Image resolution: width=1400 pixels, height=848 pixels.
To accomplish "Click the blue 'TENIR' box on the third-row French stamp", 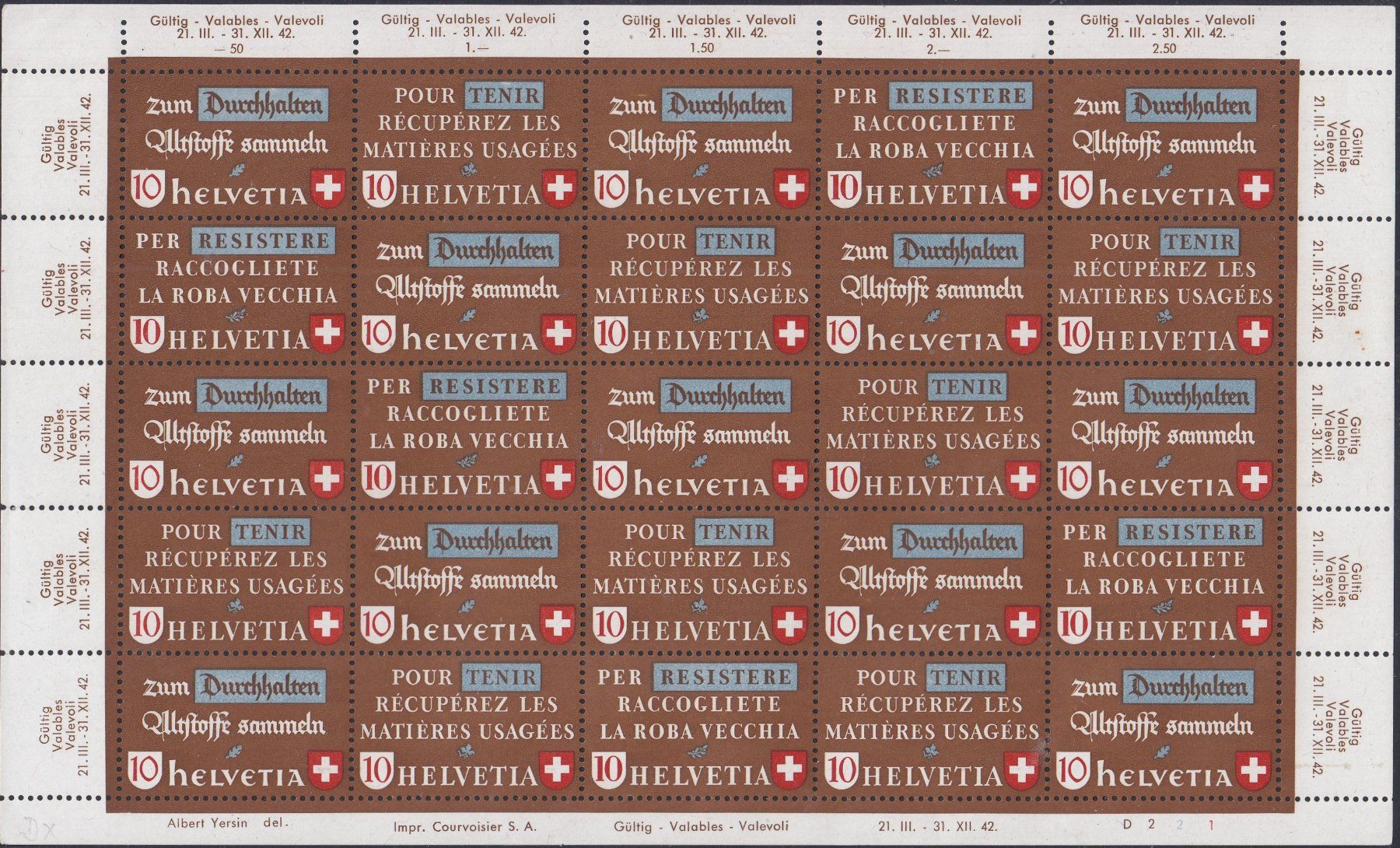I will point(968,386).
